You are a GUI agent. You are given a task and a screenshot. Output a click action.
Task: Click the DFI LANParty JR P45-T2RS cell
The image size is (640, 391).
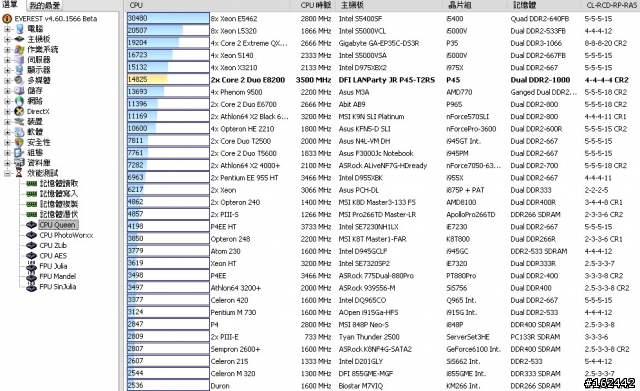pos(387,80)
